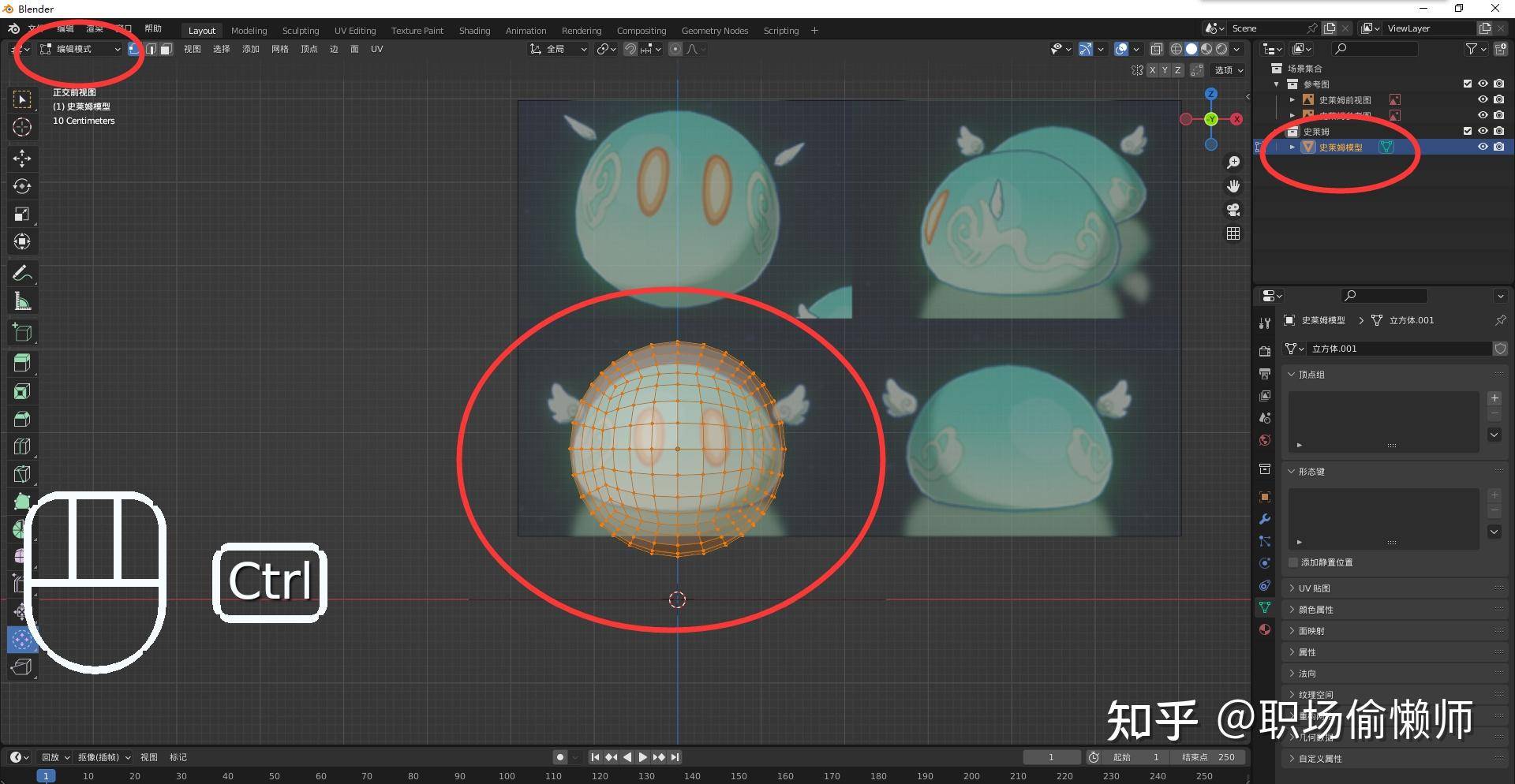Select the Rotate tool
This screenshot has height=784, width=1515.
coord(22,186)
